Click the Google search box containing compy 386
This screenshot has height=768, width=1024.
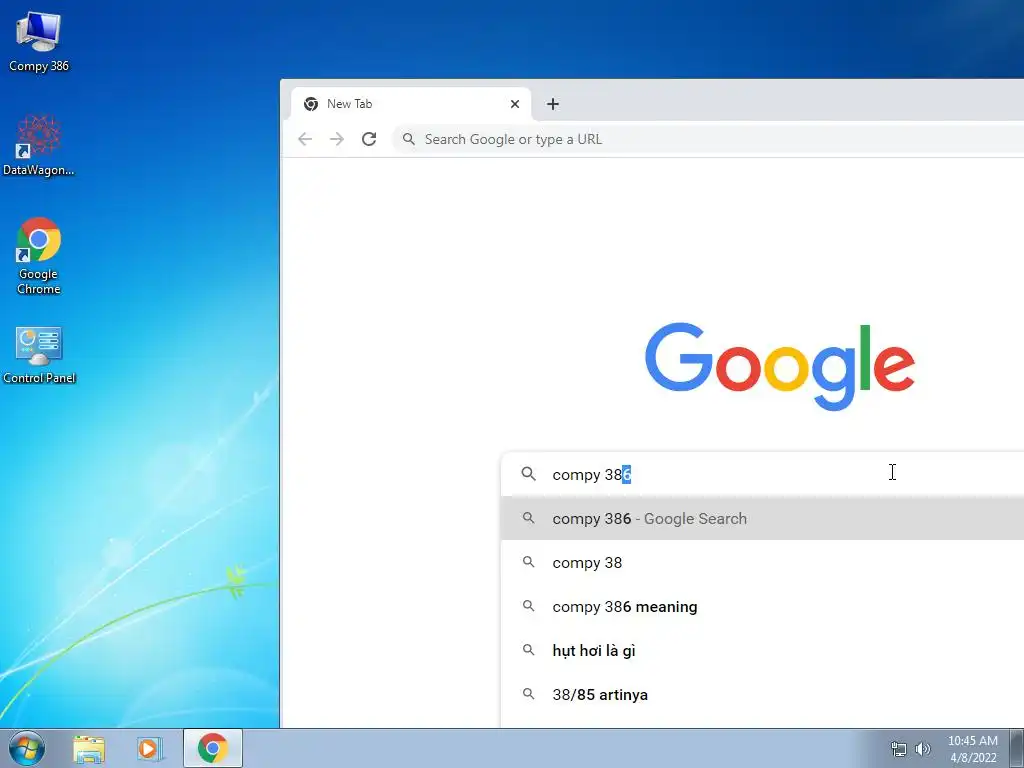(x=762, y=474)
